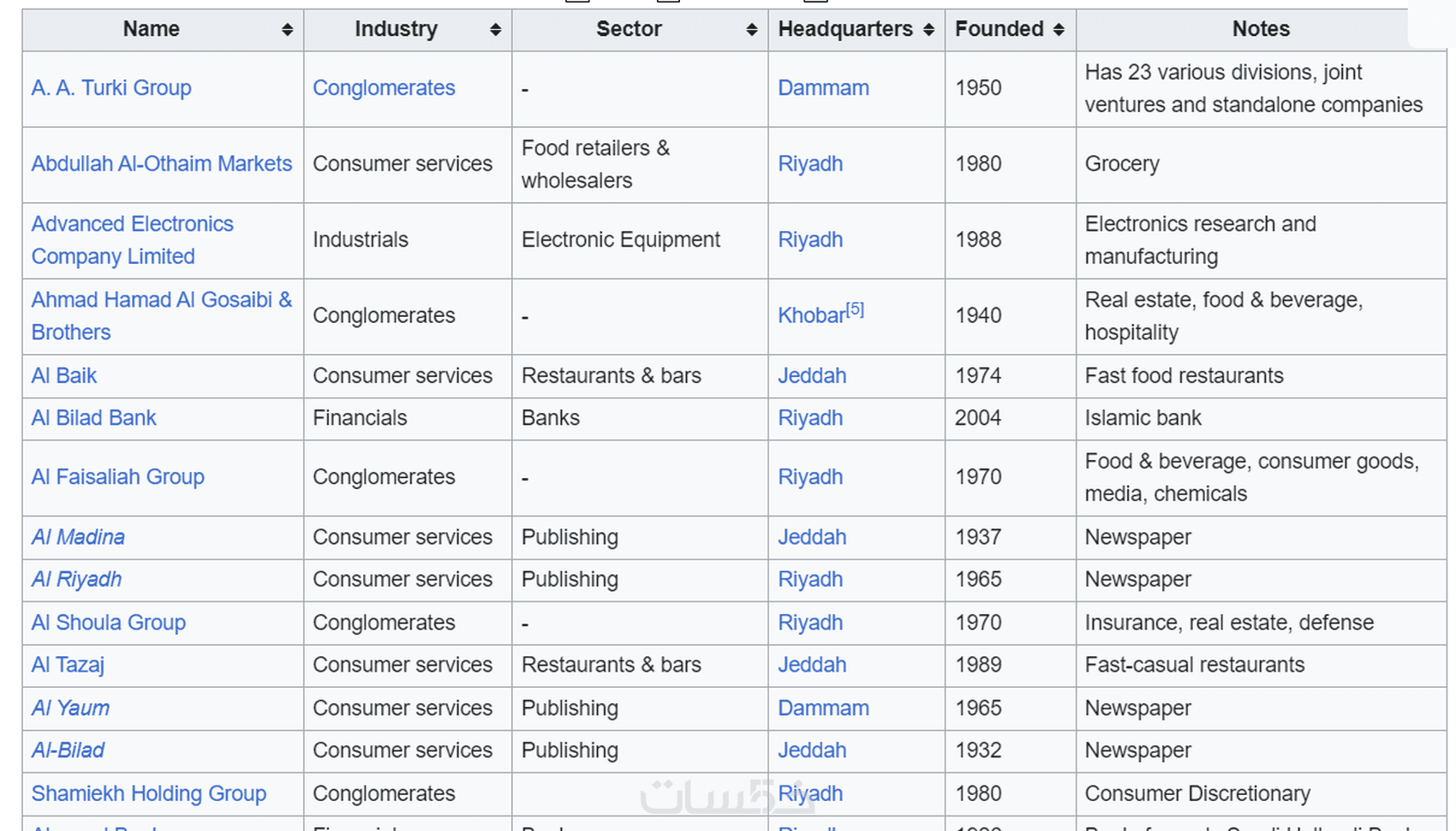Click the Notes column header

[1260, 30]
